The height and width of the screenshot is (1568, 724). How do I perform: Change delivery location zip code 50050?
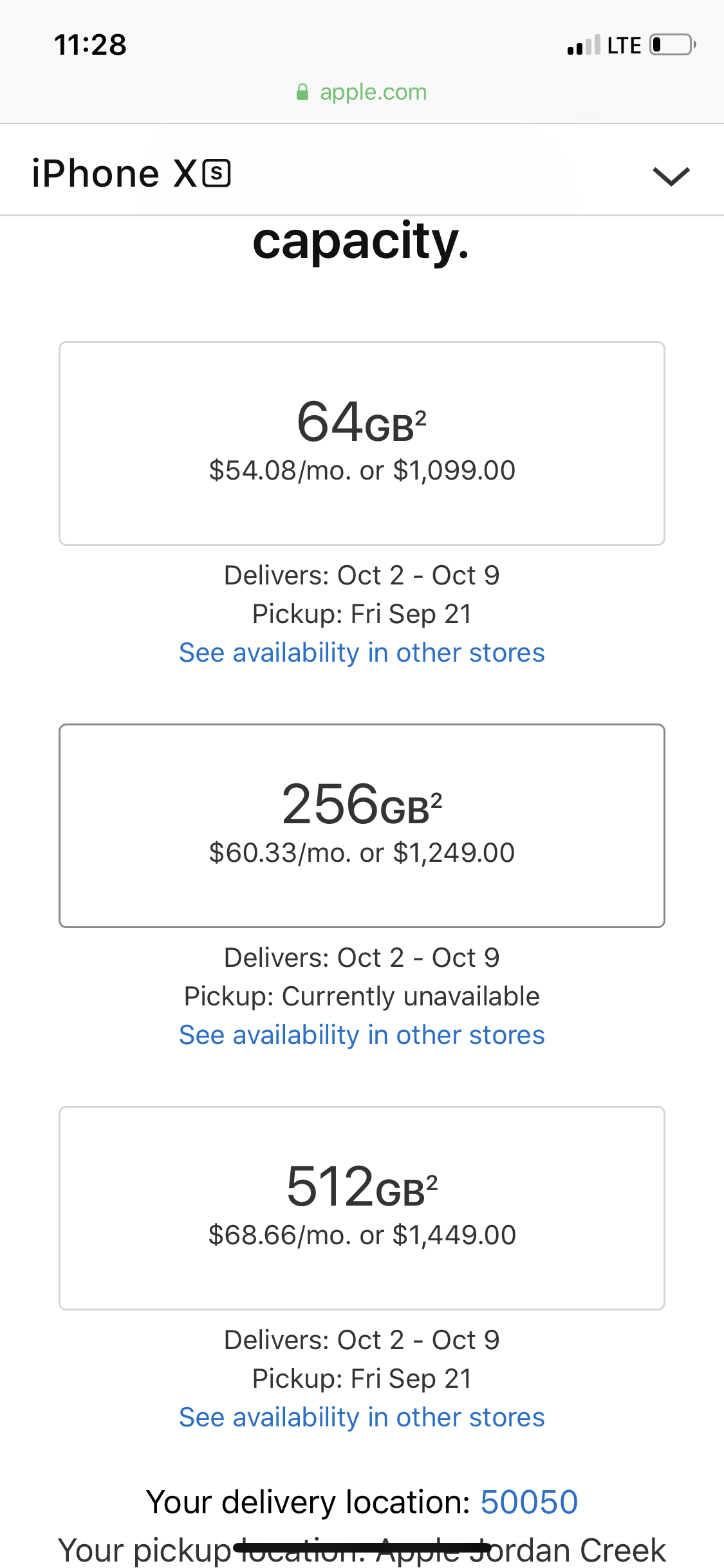coord(529,1502)
